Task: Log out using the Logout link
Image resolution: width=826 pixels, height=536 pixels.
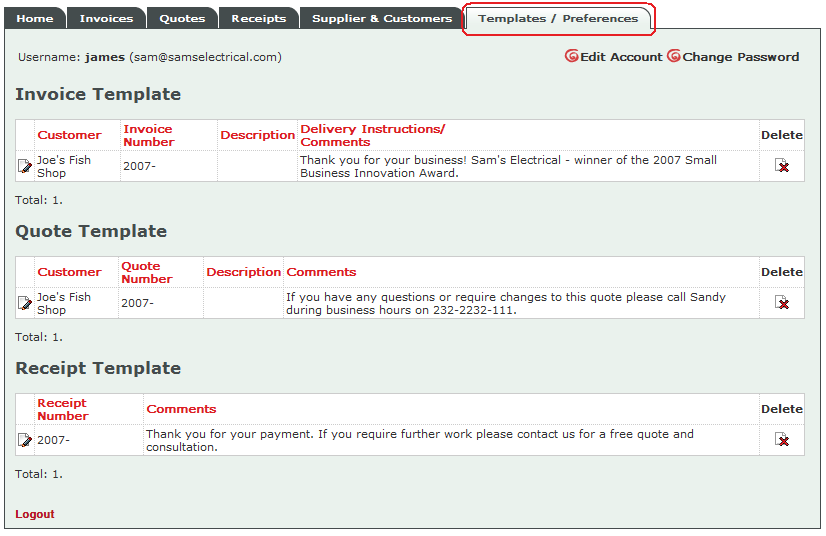Action: pos(35,514)
